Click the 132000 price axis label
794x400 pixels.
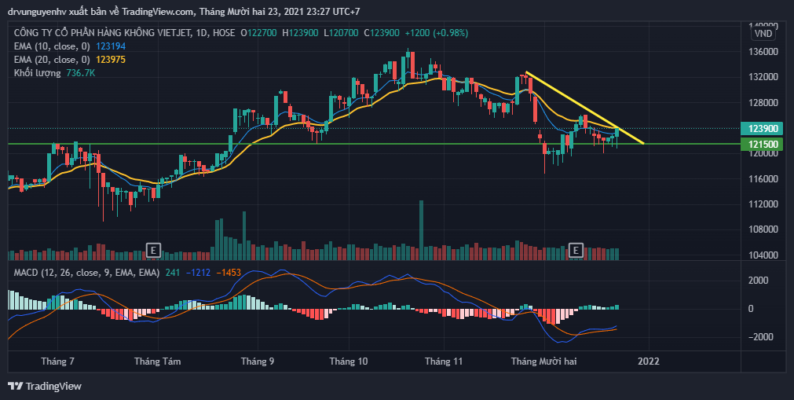coord(763,77)
